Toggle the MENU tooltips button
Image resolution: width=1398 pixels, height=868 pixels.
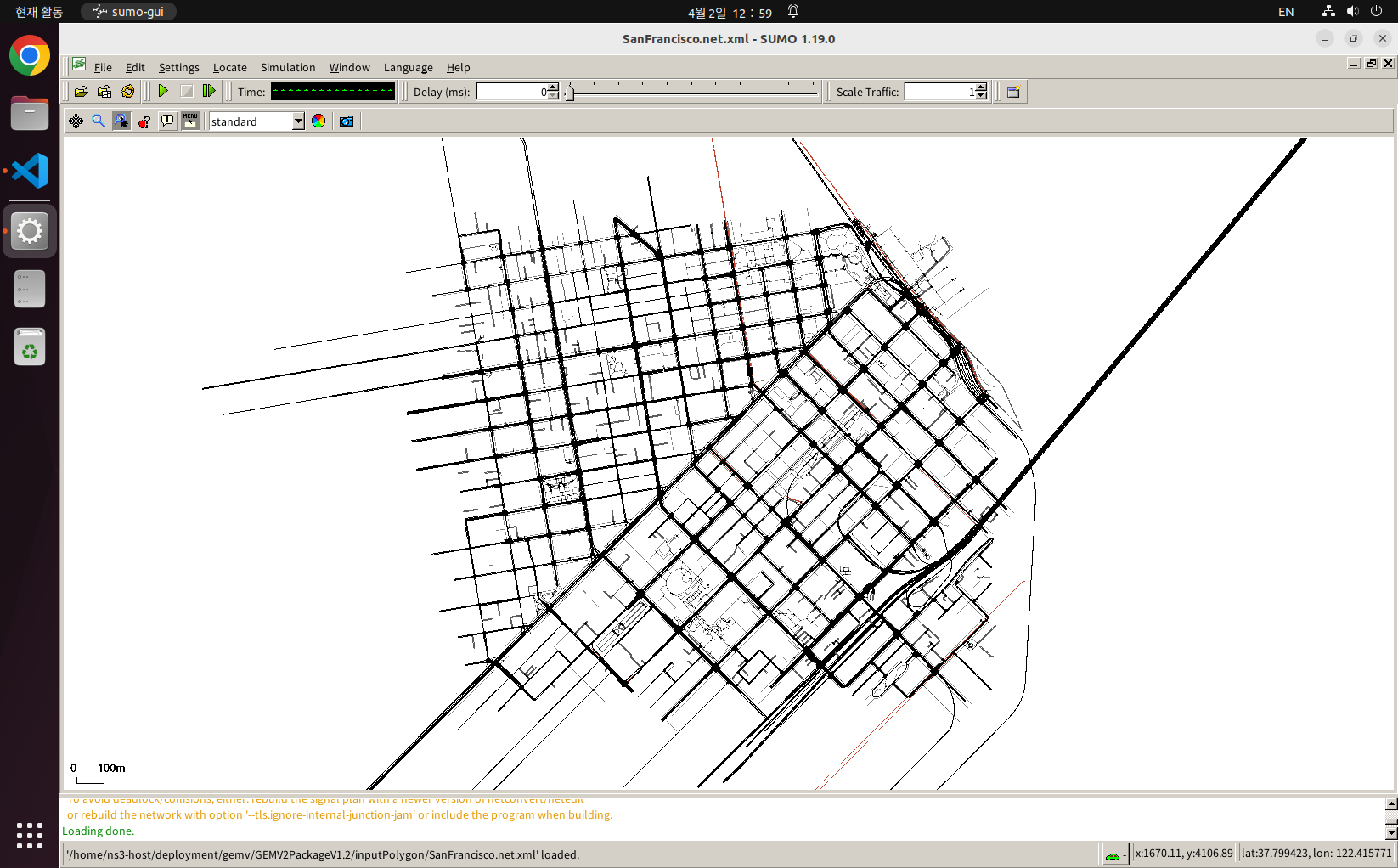click(190, 121)
